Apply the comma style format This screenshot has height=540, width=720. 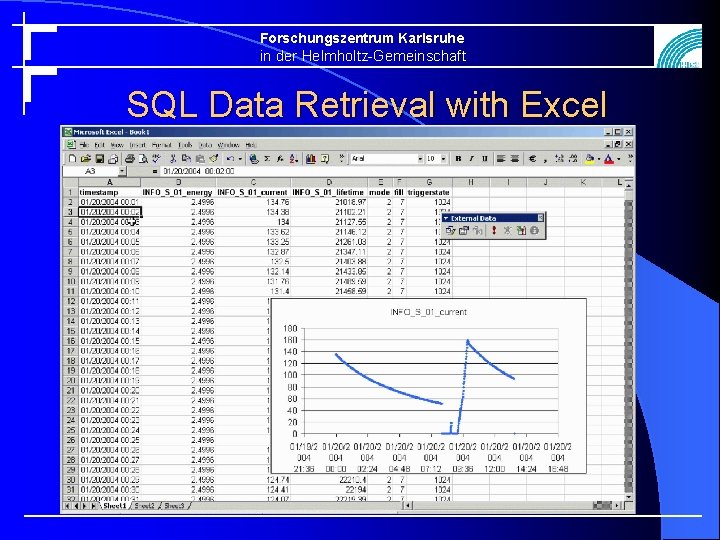(545, 159)
